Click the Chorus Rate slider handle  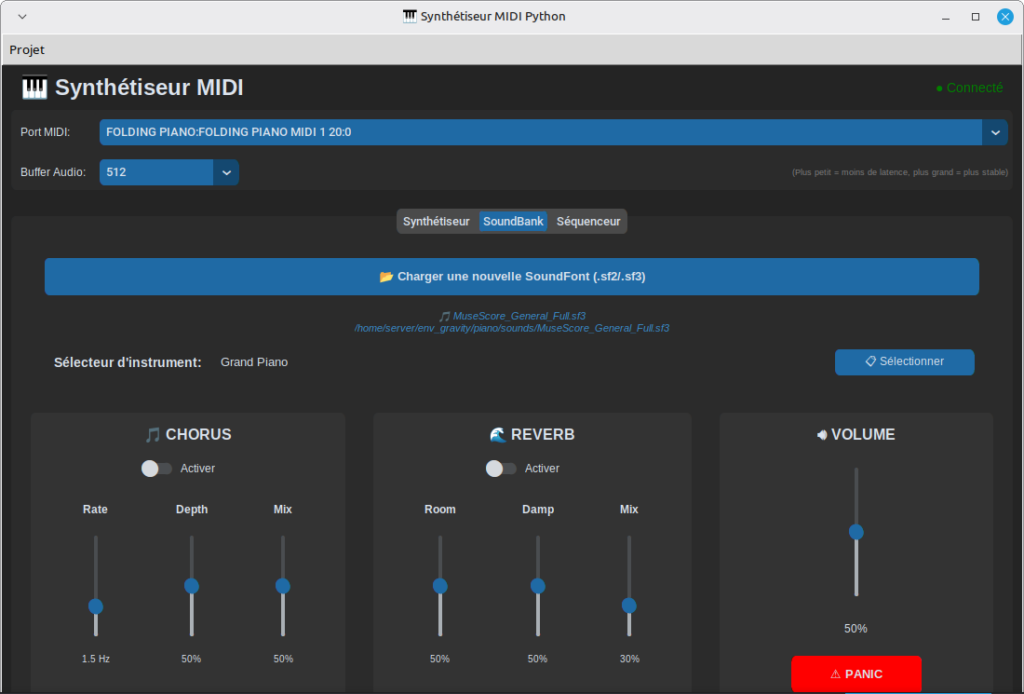[x=96, y=606]
